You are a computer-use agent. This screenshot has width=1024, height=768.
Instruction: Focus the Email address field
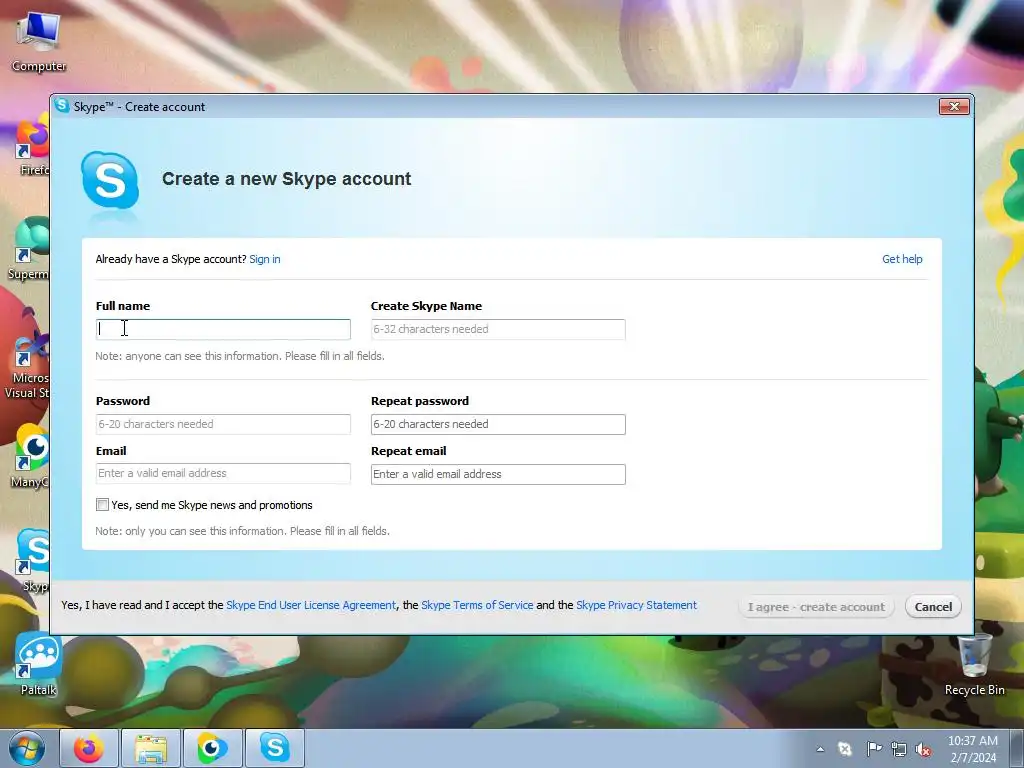coord(223,473)
